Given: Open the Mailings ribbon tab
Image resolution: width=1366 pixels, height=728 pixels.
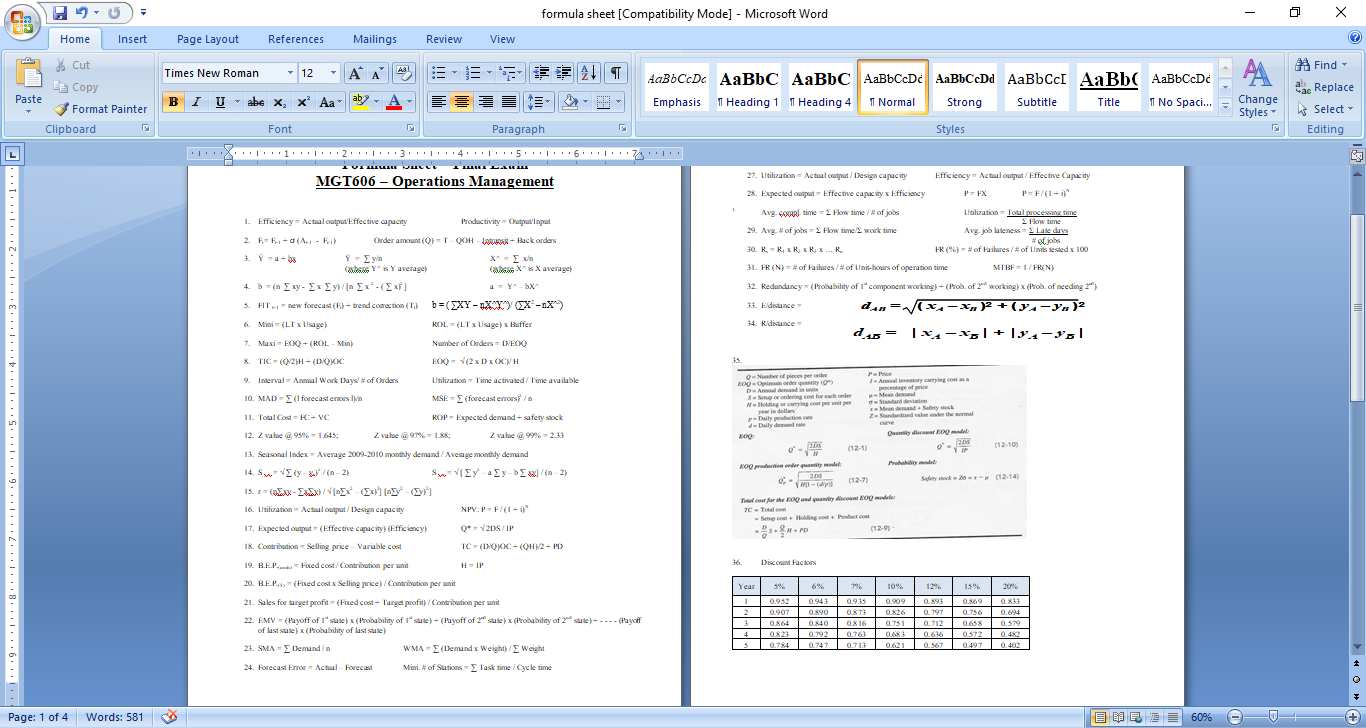Looking at the screenshot, I should pos(374,39).
